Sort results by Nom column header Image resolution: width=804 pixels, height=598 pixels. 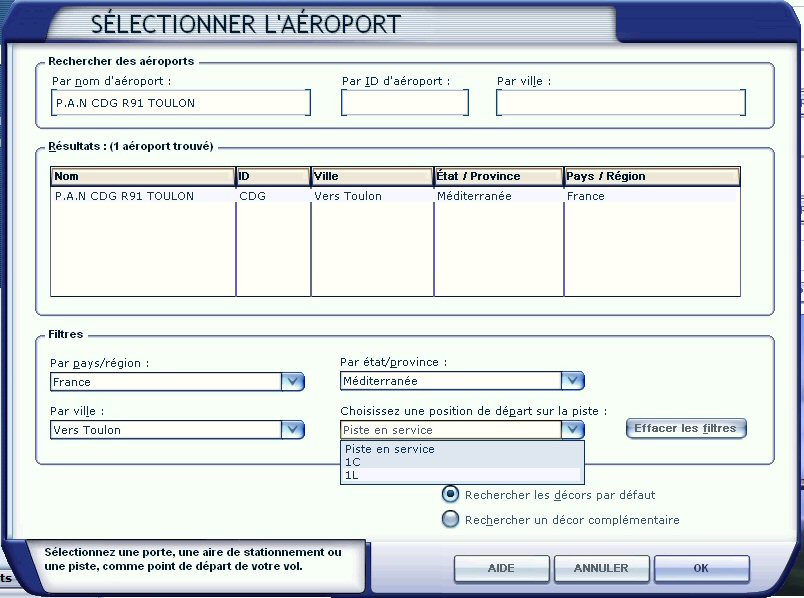[x=143, y=176]
